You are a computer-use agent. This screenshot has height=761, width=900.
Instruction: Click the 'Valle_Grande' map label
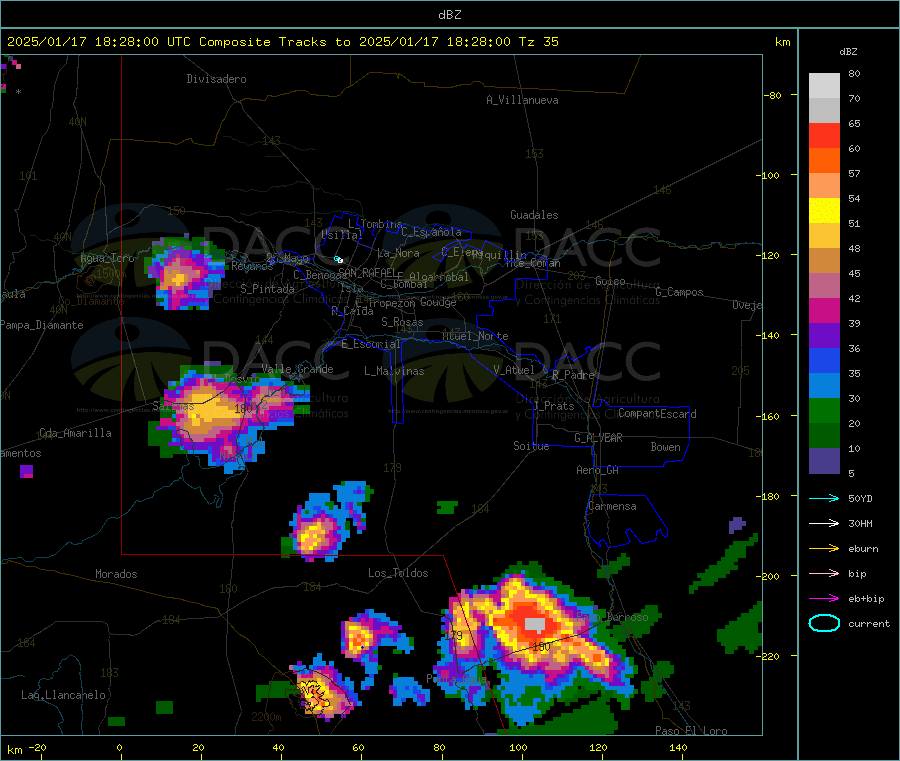coord(297,369)
